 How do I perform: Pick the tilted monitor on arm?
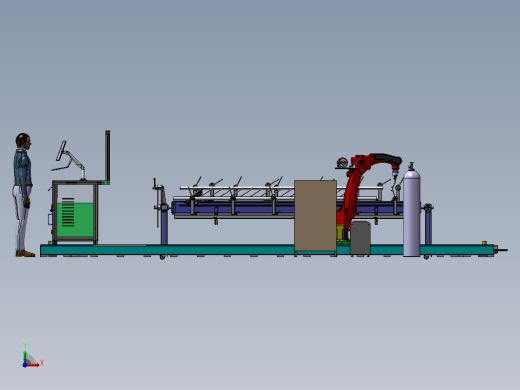[61, 151]
